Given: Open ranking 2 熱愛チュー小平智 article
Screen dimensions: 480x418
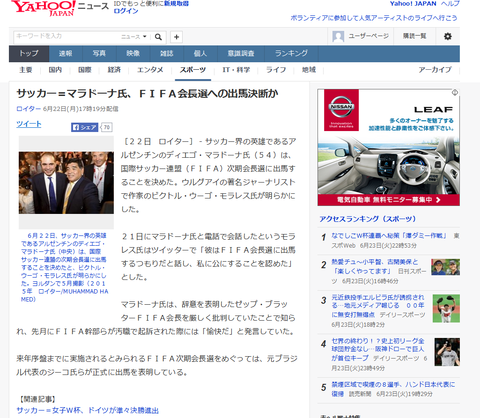Looking at the screenshot, I should point(375,266).
